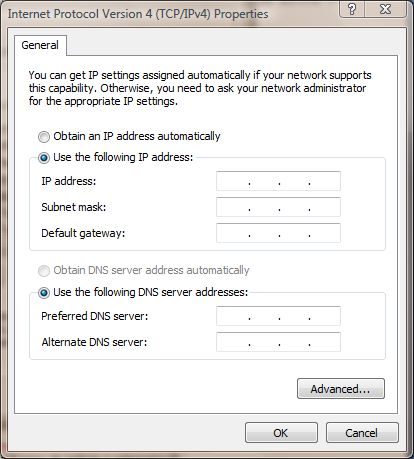Image resolution: width=414 pixels, height=459 pixels.
Task: Click the IP address first octet field
Action: [233, 181]
